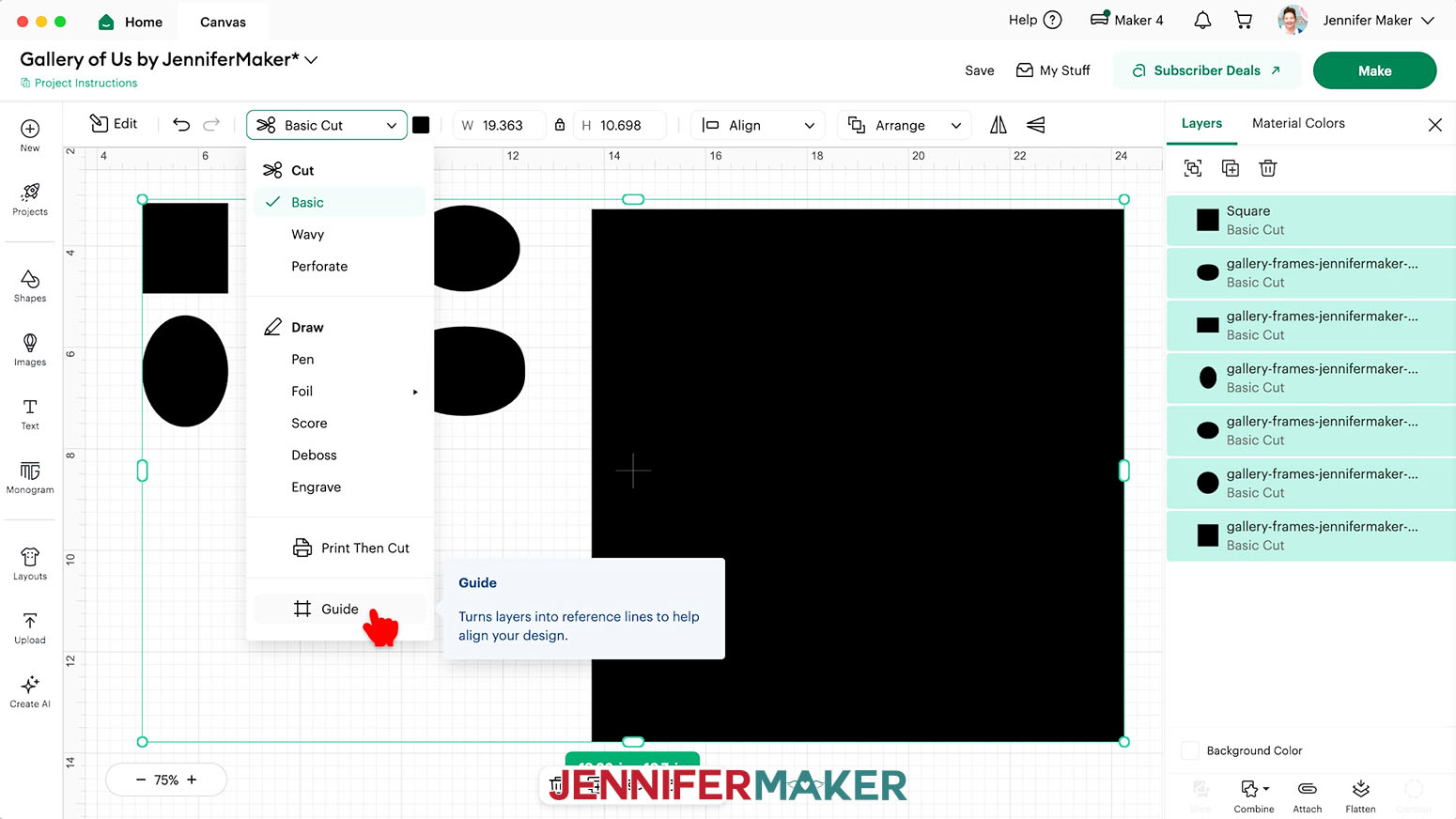Click the Undo arrow
This screenshot has width=1456, height=819.
pyautogui.click(x=181, y=125)
